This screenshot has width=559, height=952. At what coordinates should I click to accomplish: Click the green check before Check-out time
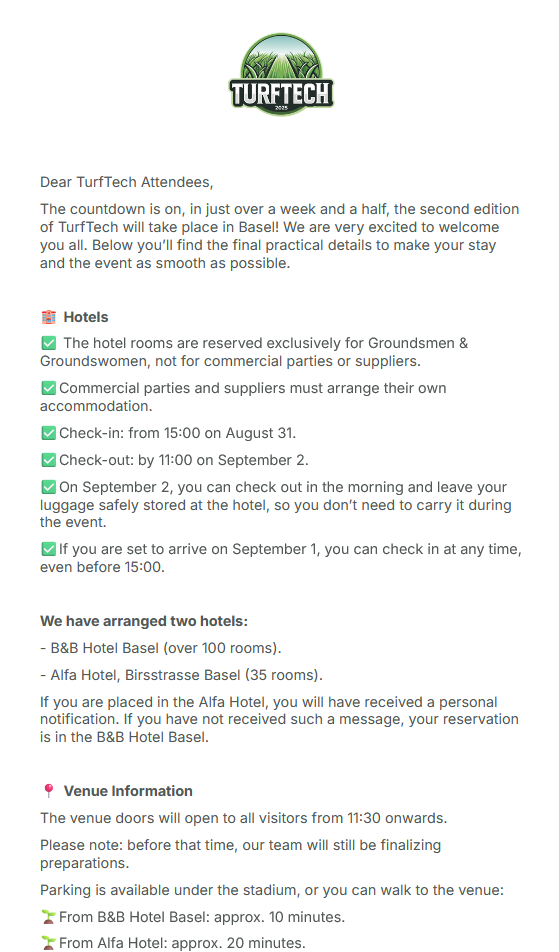pyautogui.click(x=49, y=460)
